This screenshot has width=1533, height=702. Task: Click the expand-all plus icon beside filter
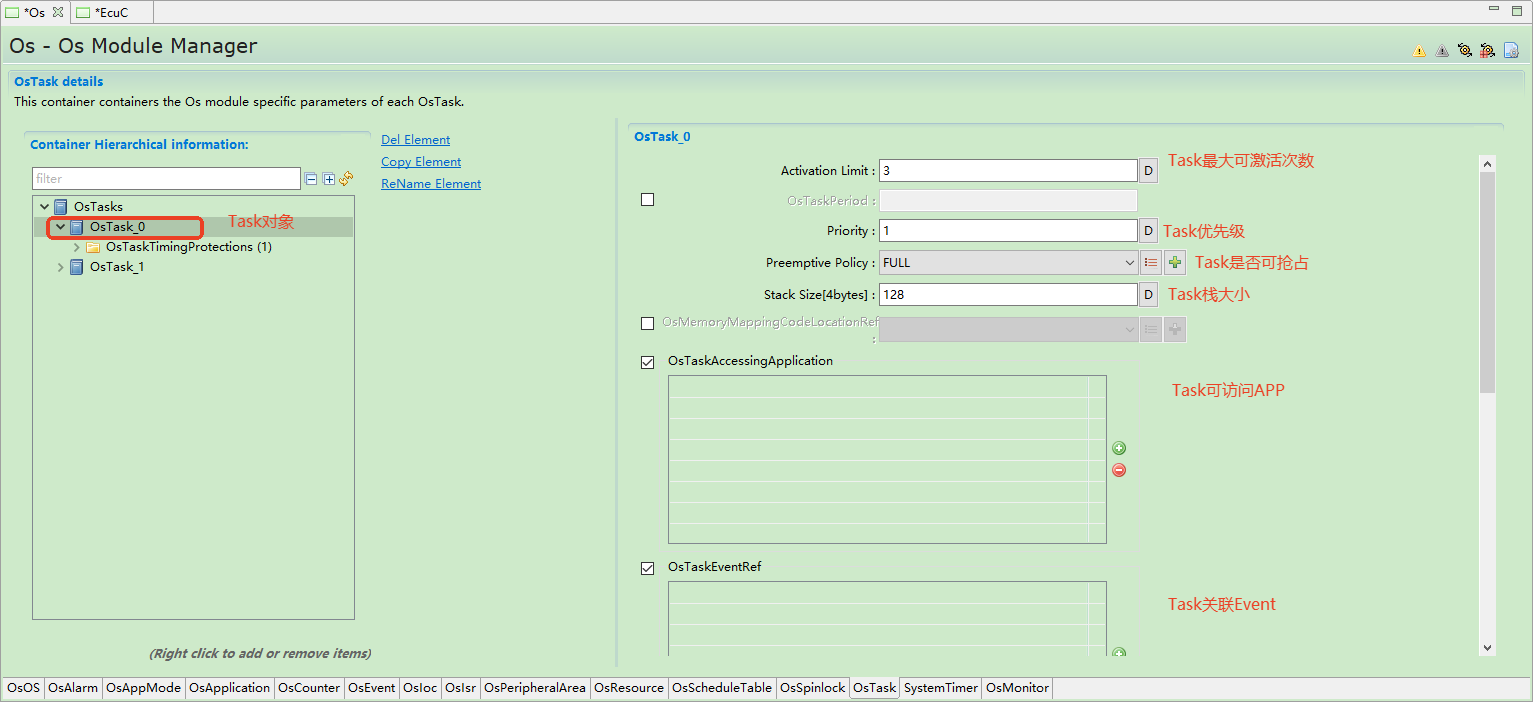(328, 179)
